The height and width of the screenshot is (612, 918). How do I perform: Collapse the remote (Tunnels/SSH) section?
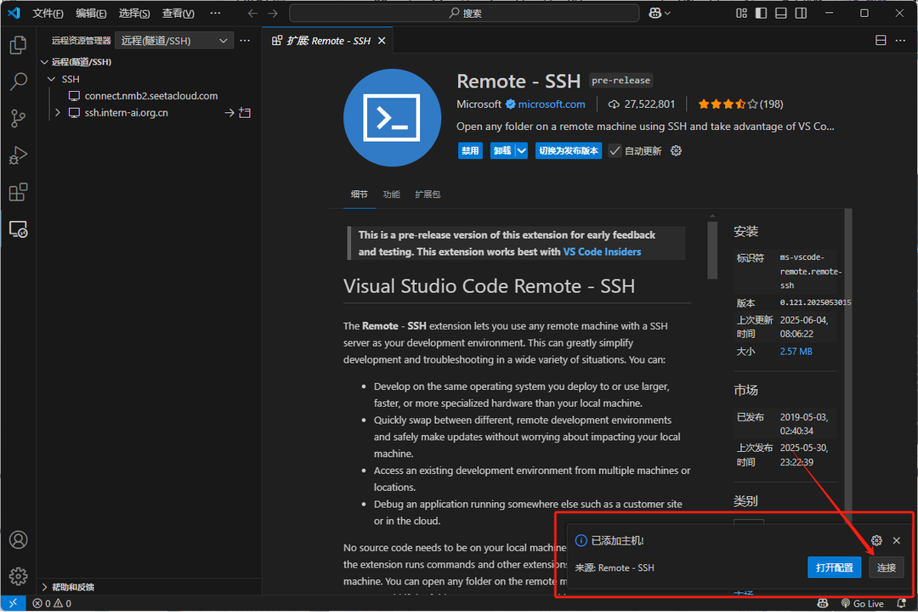44,62
